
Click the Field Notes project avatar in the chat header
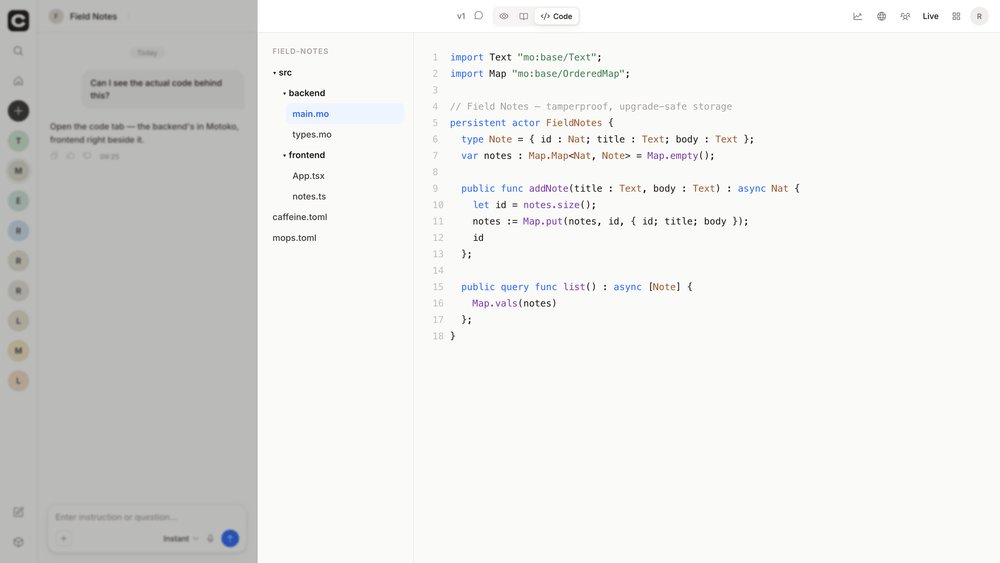click(56, 16)
